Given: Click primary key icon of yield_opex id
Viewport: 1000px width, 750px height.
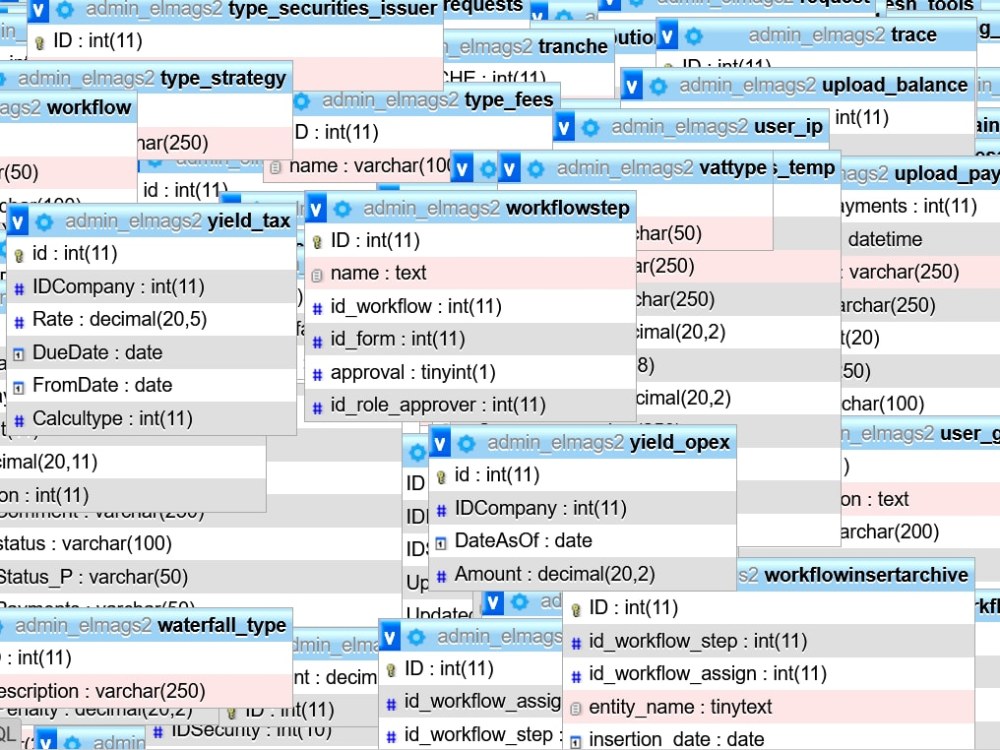Looking at the screenshot, I should coord(441,476).
